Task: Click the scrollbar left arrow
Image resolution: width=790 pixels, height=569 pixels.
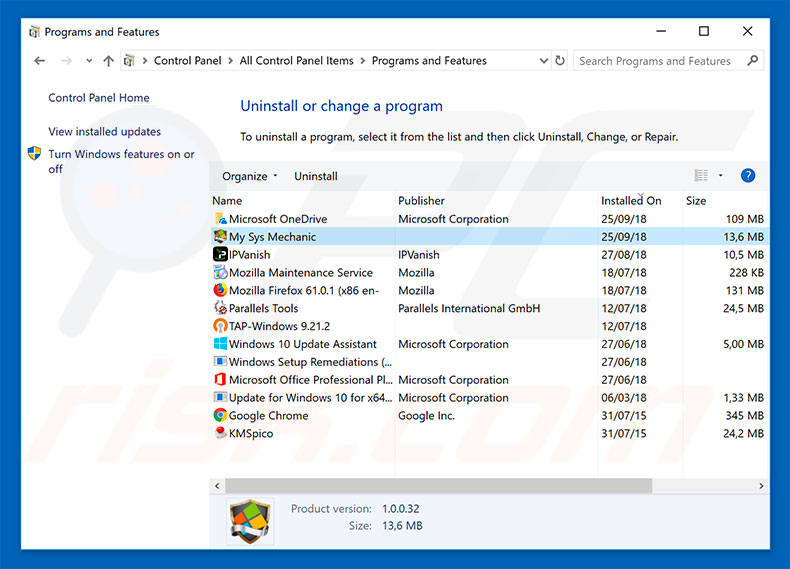Action: point(217,486)
